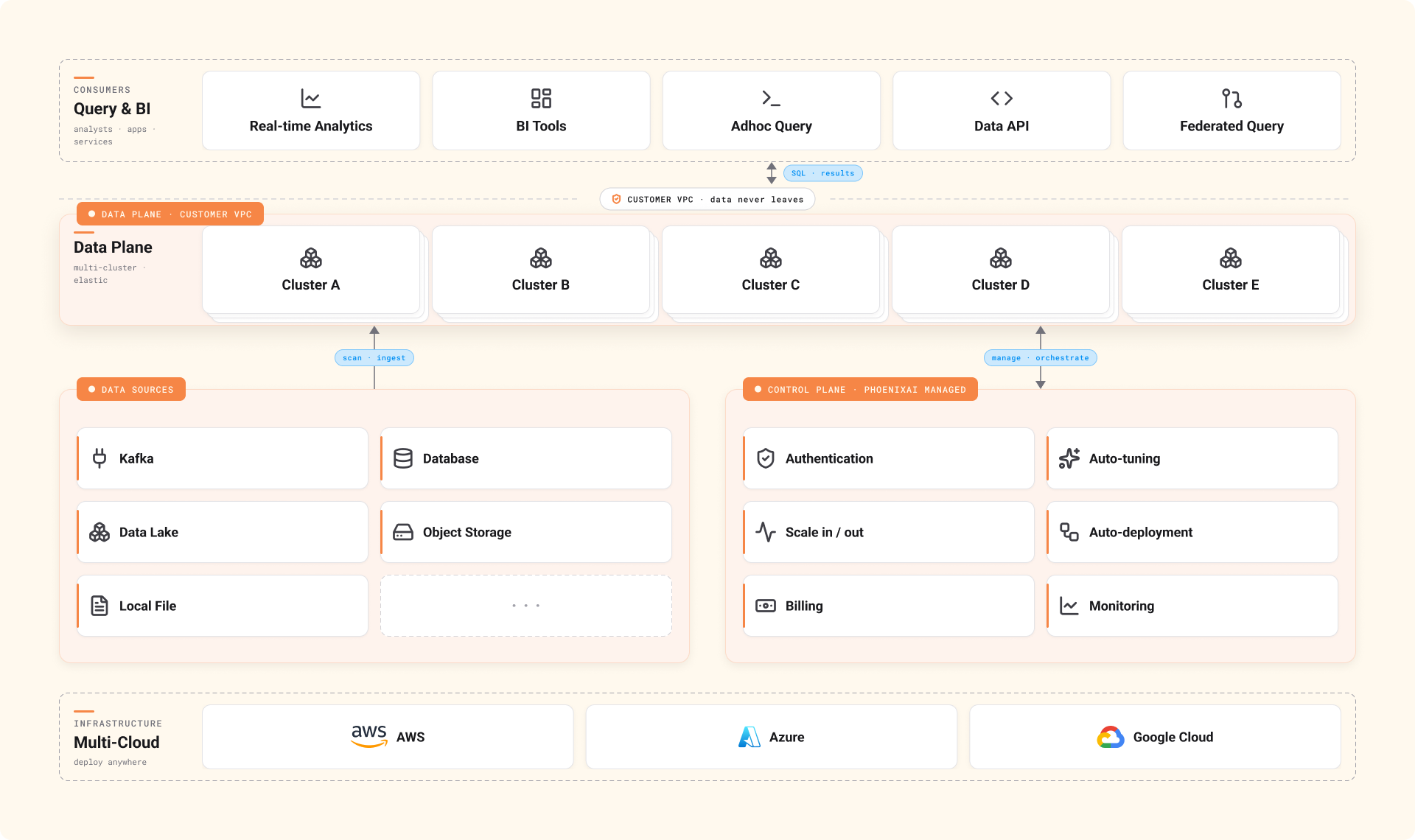Image resolution: width=1415 pixels, height=840 pixels.
Task: Select the Adhoc Query card label
Action: pyautogui.click(x=771, y=126)
